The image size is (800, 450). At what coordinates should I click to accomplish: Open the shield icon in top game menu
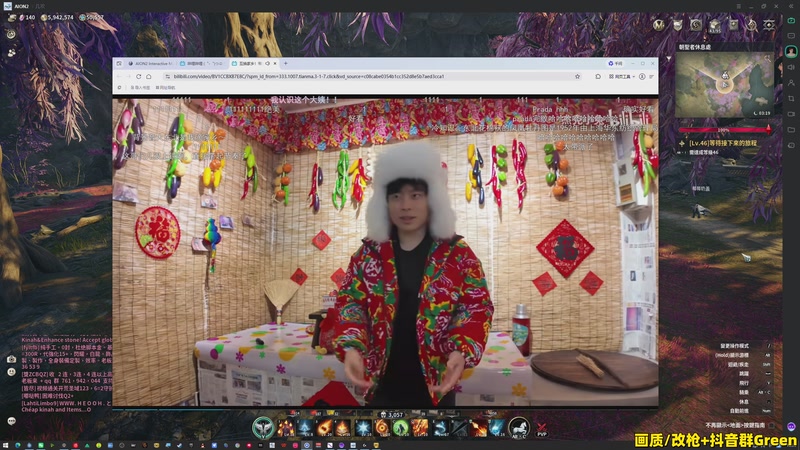(678, 25)
